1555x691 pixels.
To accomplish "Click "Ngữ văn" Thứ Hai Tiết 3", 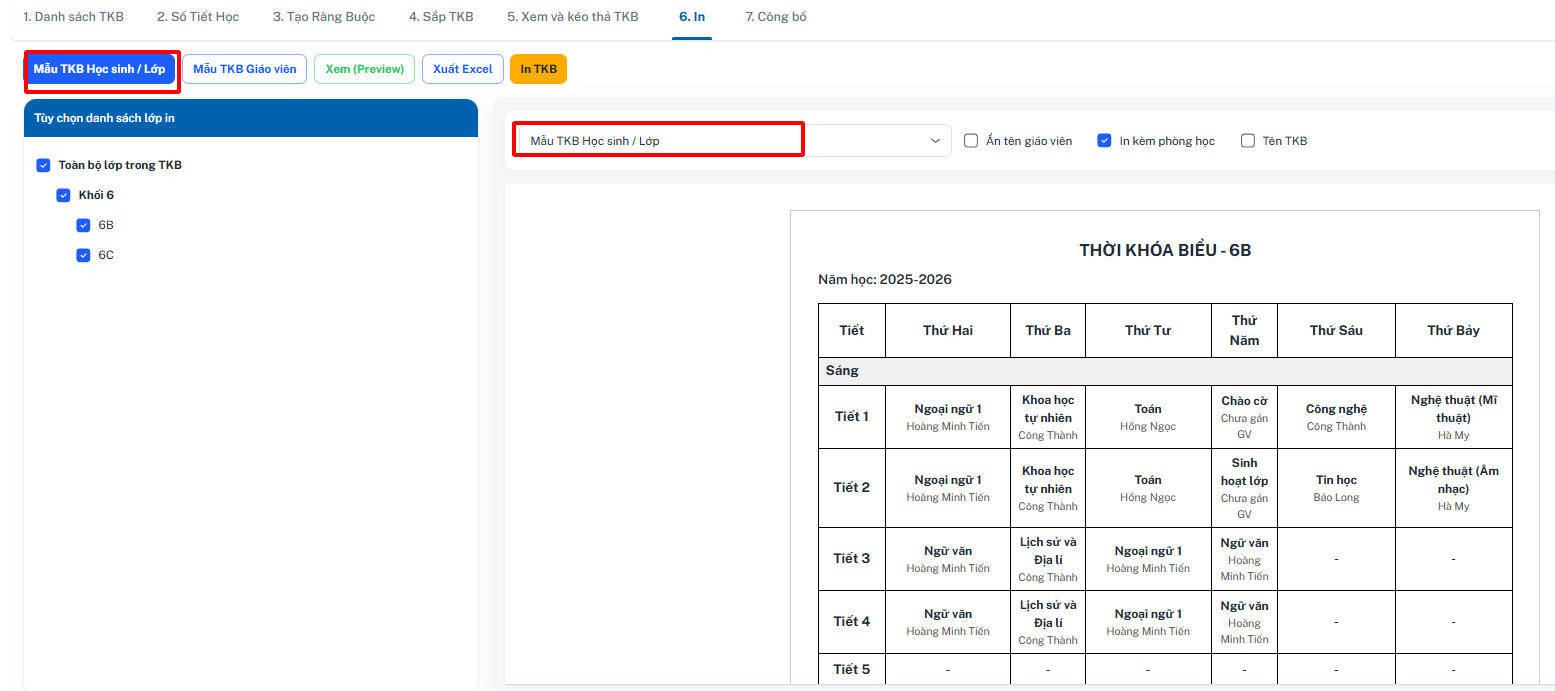I will pos(948,558).
